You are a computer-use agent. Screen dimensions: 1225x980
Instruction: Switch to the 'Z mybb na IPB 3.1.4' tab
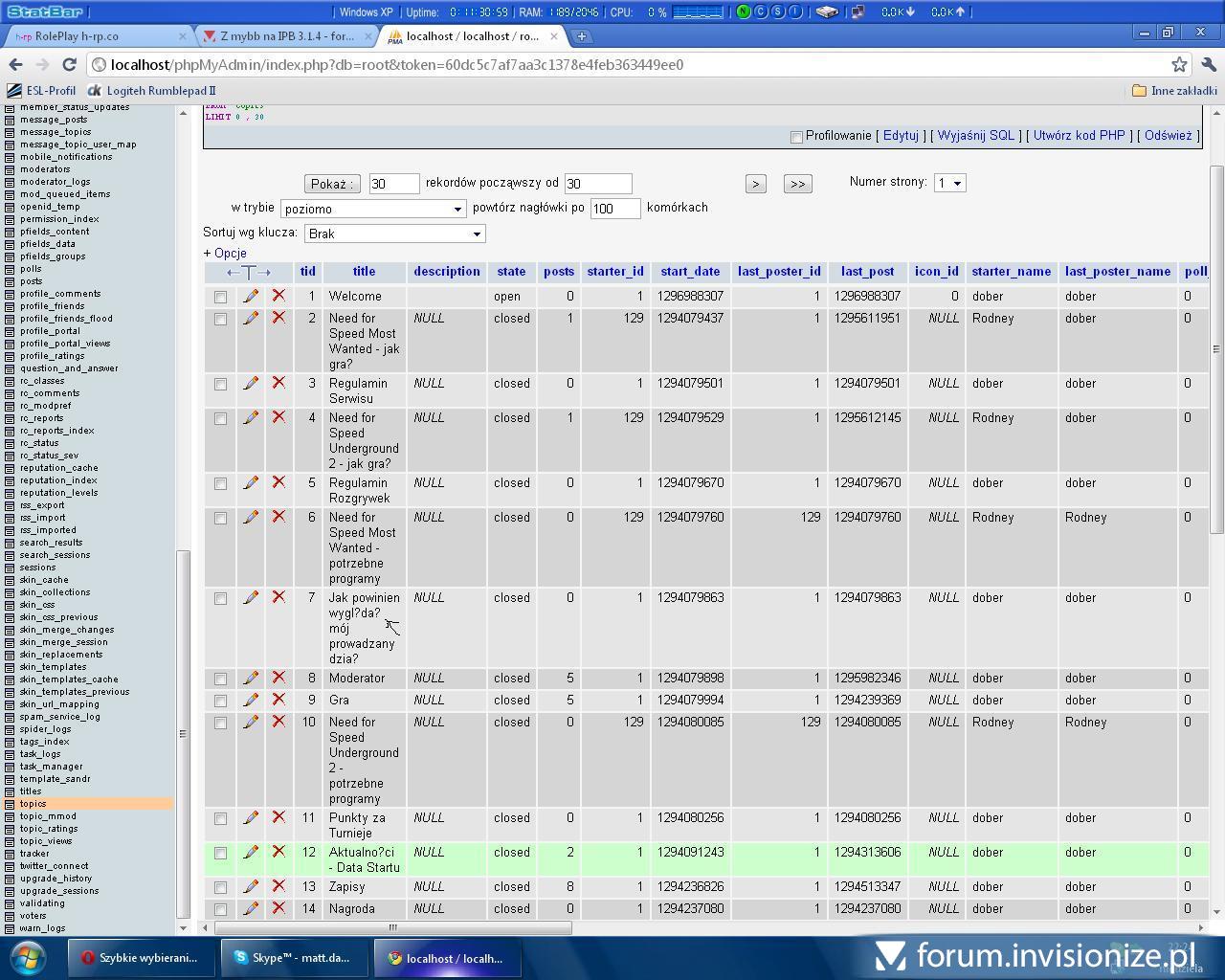[x=287, y=36]
